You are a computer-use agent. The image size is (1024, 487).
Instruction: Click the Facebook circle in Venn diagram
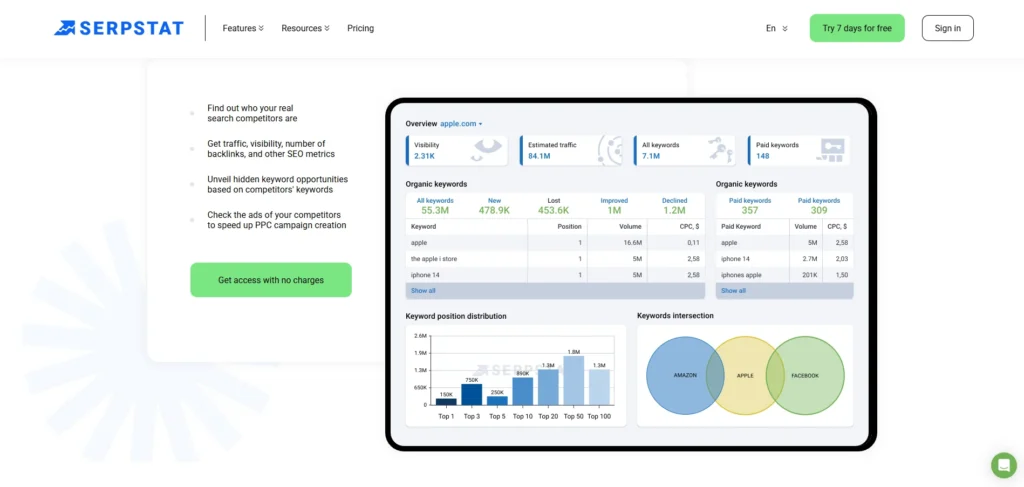tap(805, 375)
